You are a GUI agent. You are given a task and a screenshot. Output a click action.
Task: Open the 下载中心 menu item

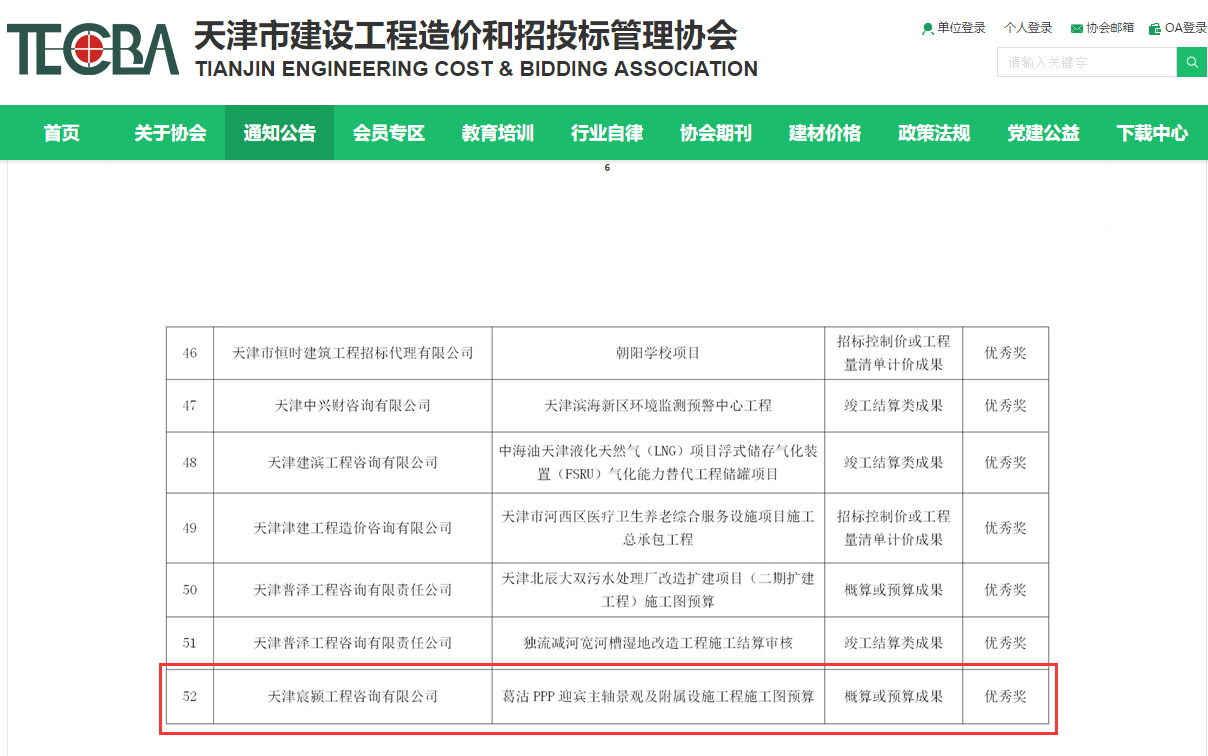tap(1152, 133)
